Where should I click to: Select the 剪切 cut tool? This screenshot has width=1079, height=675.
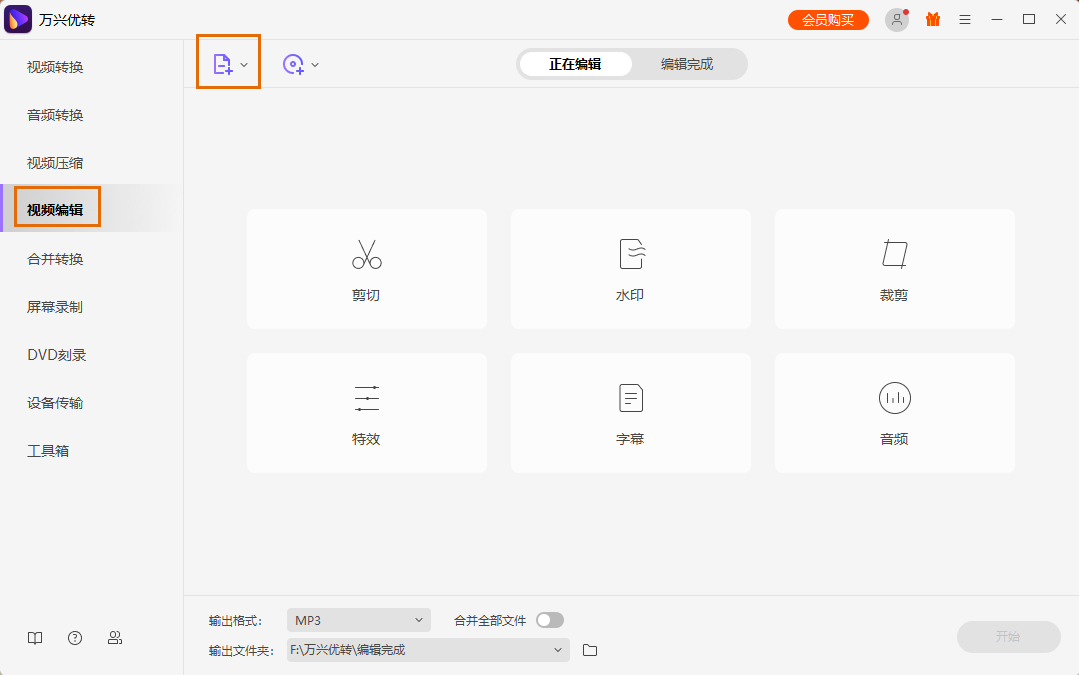click(x=366, y=268)
